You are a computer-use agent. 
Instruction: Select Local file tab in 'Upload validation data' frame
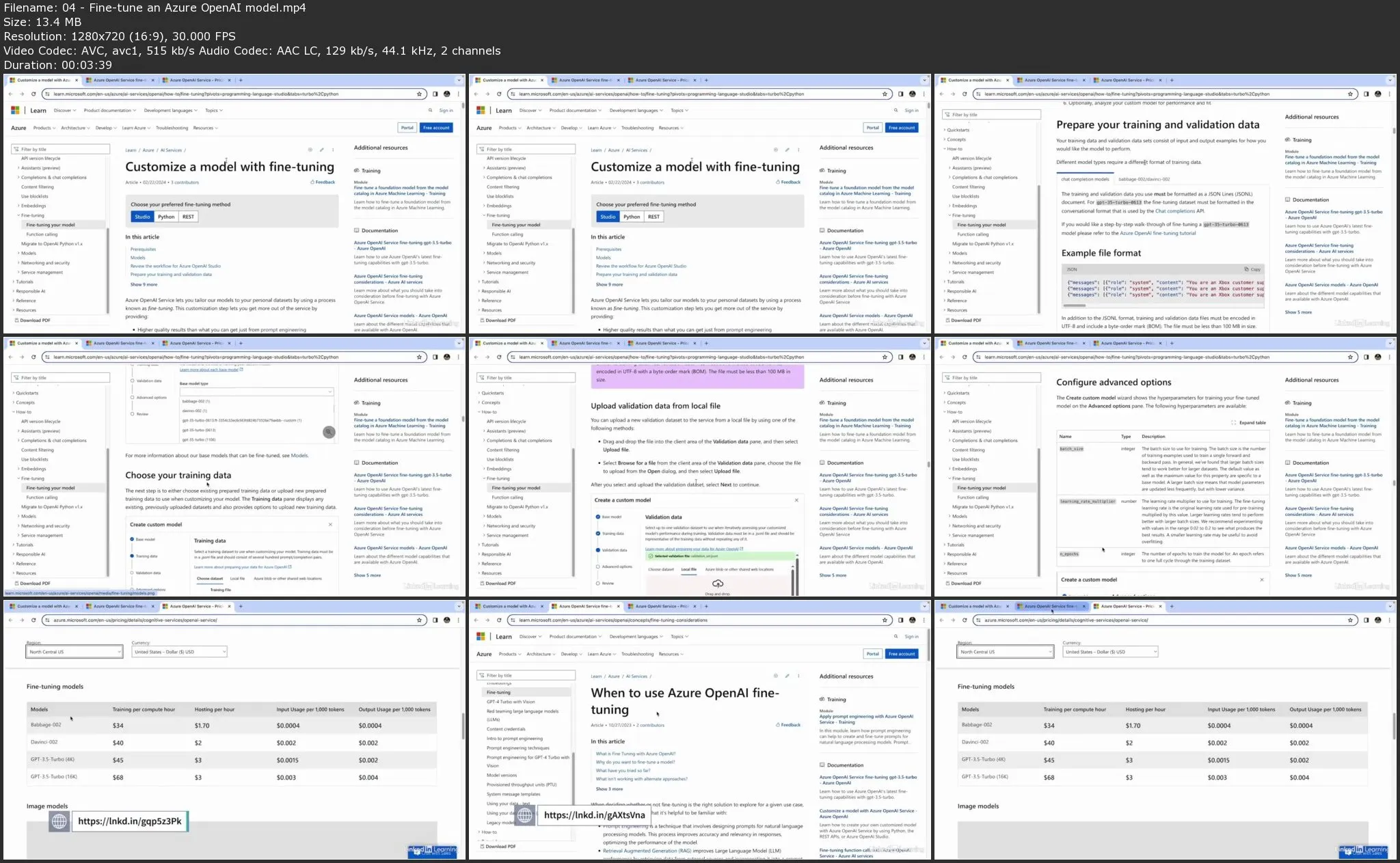pos(689,569)
